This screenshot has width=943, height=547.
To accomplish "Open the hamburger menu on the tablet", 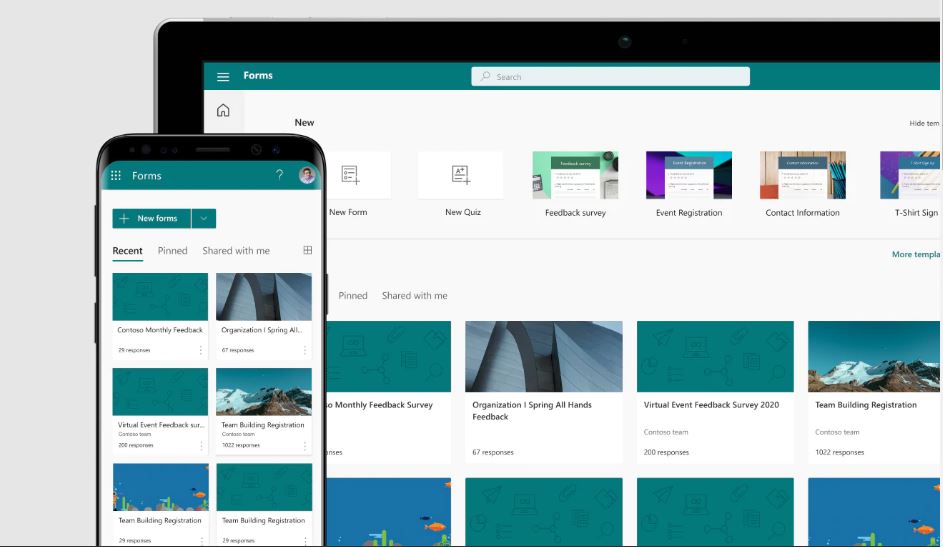I will (223, 76).
